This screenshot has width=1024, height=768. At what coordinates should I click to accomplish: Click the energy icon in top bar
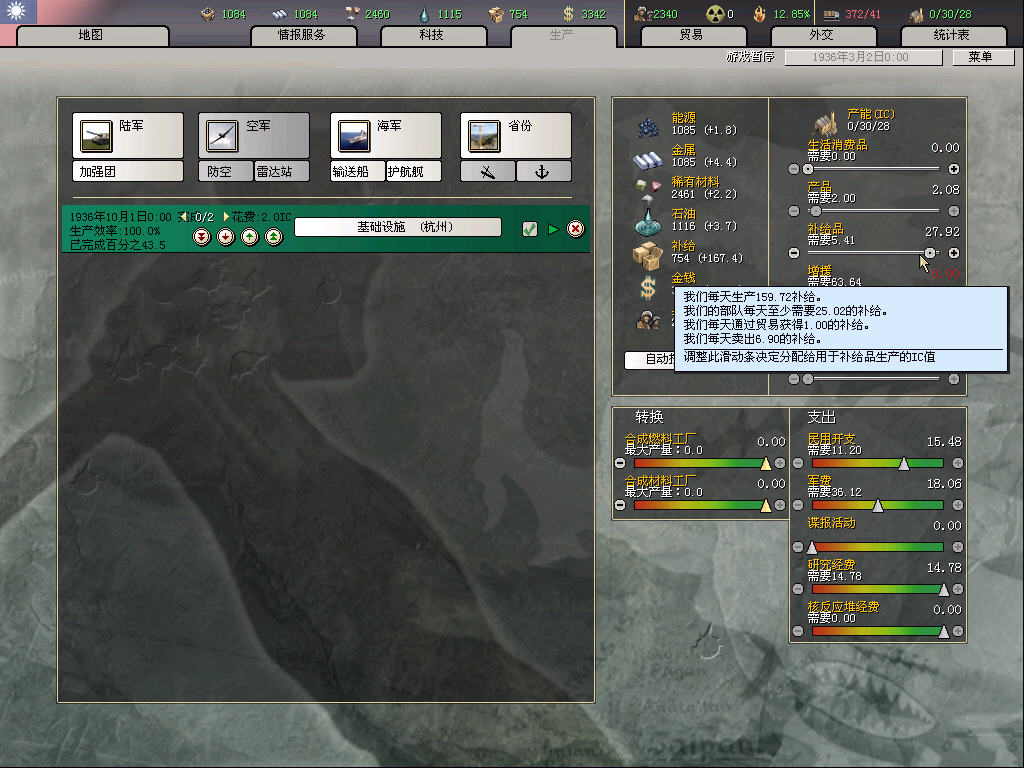tap(208, 14)
